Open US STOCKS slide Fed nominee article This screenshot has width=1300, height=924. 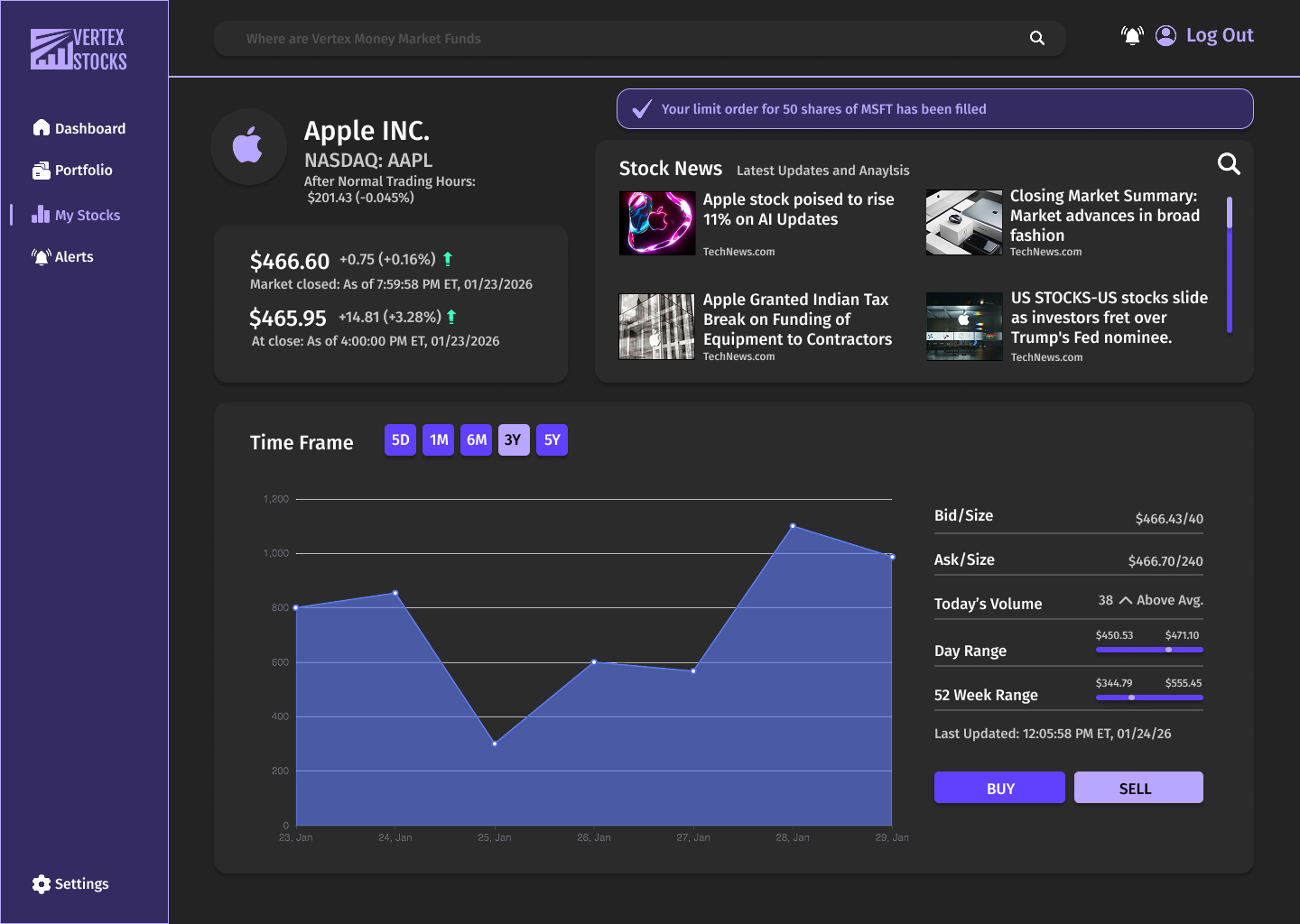coord(1110,318)
